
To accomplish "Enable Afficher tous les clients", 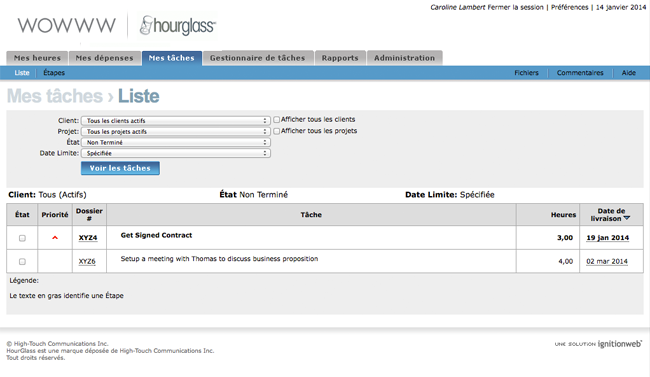I will coord(276,119).
